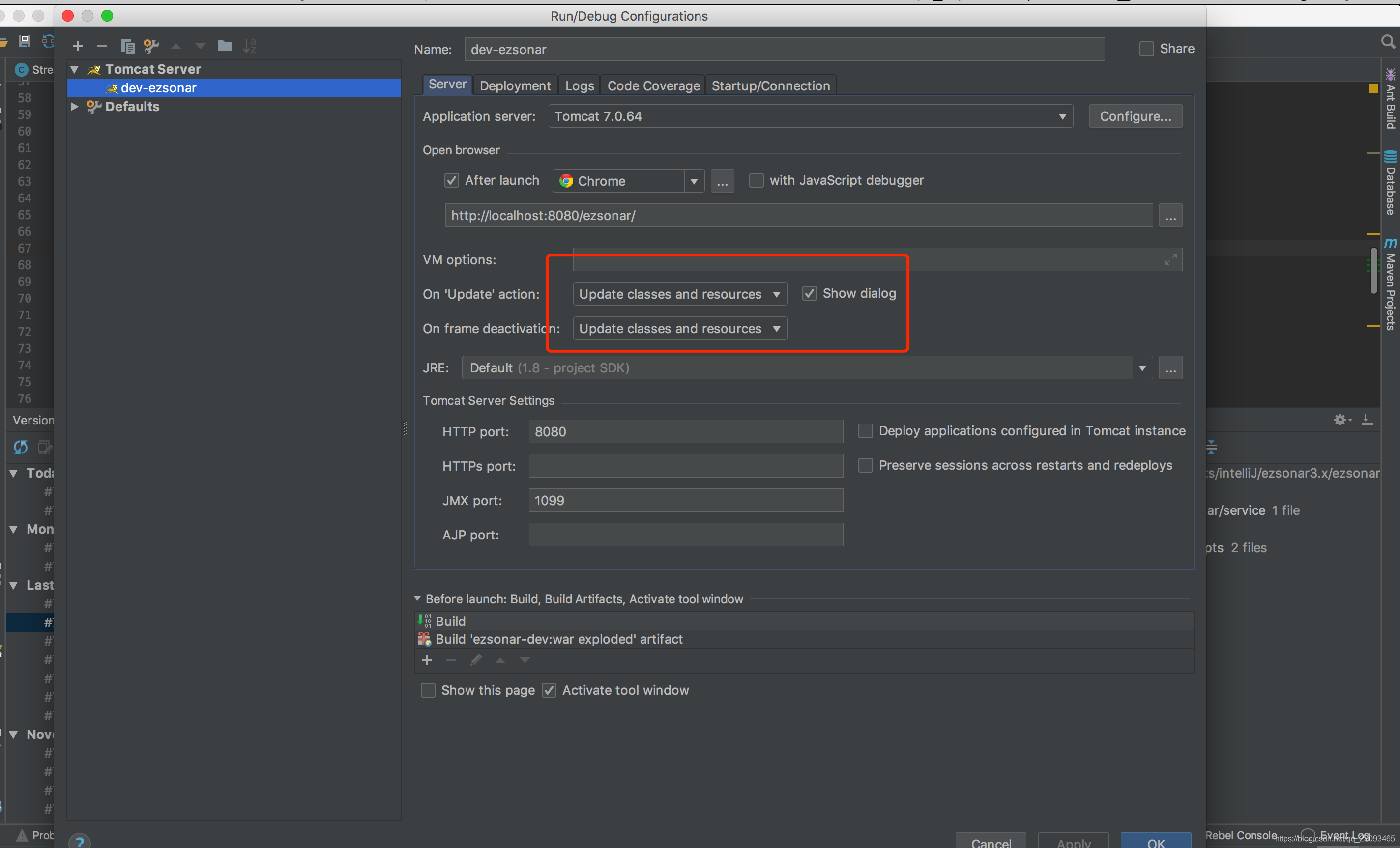This screenshot has width=1400, height=848.
Task: Open the help question mark button
Action: (80, 841)
